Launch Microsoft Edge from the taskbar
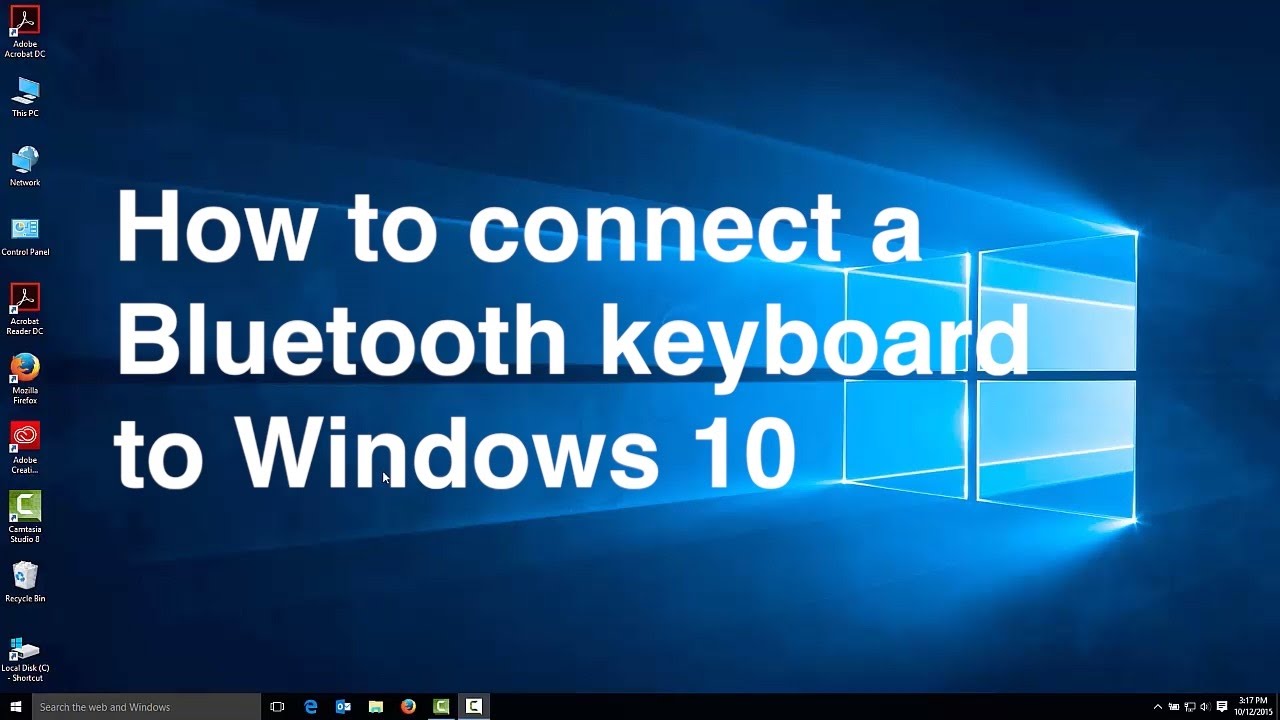The image size is (1280, 720). [311, 707]
